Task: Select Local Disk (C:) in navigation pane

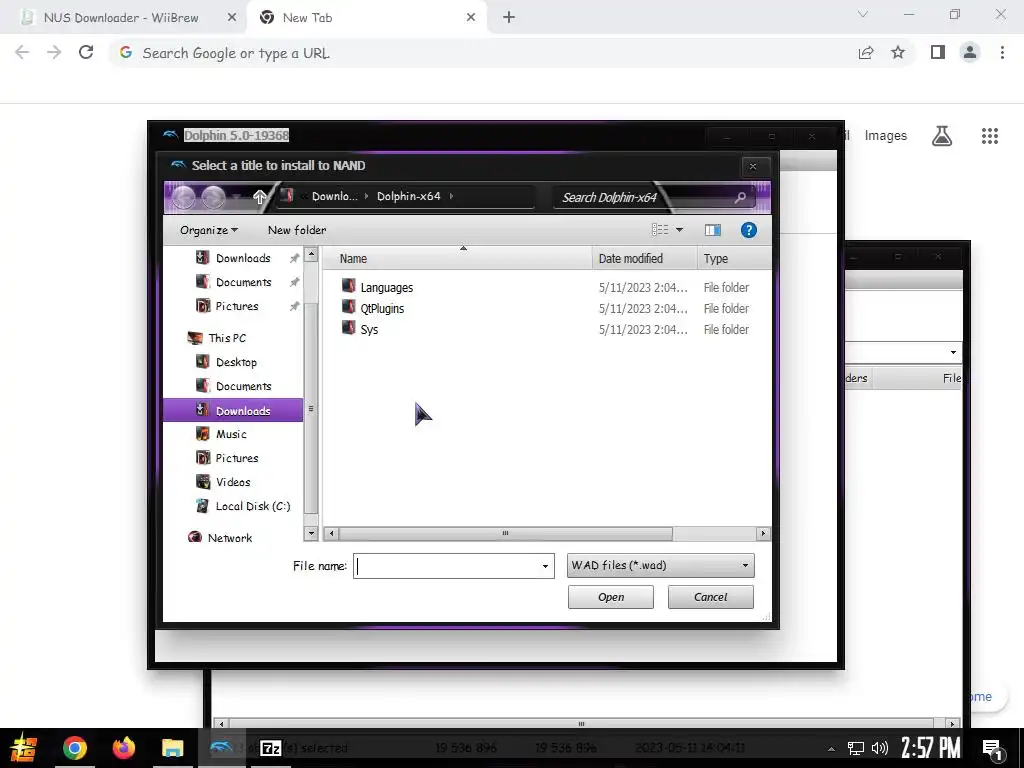Action: click(253, 506)
